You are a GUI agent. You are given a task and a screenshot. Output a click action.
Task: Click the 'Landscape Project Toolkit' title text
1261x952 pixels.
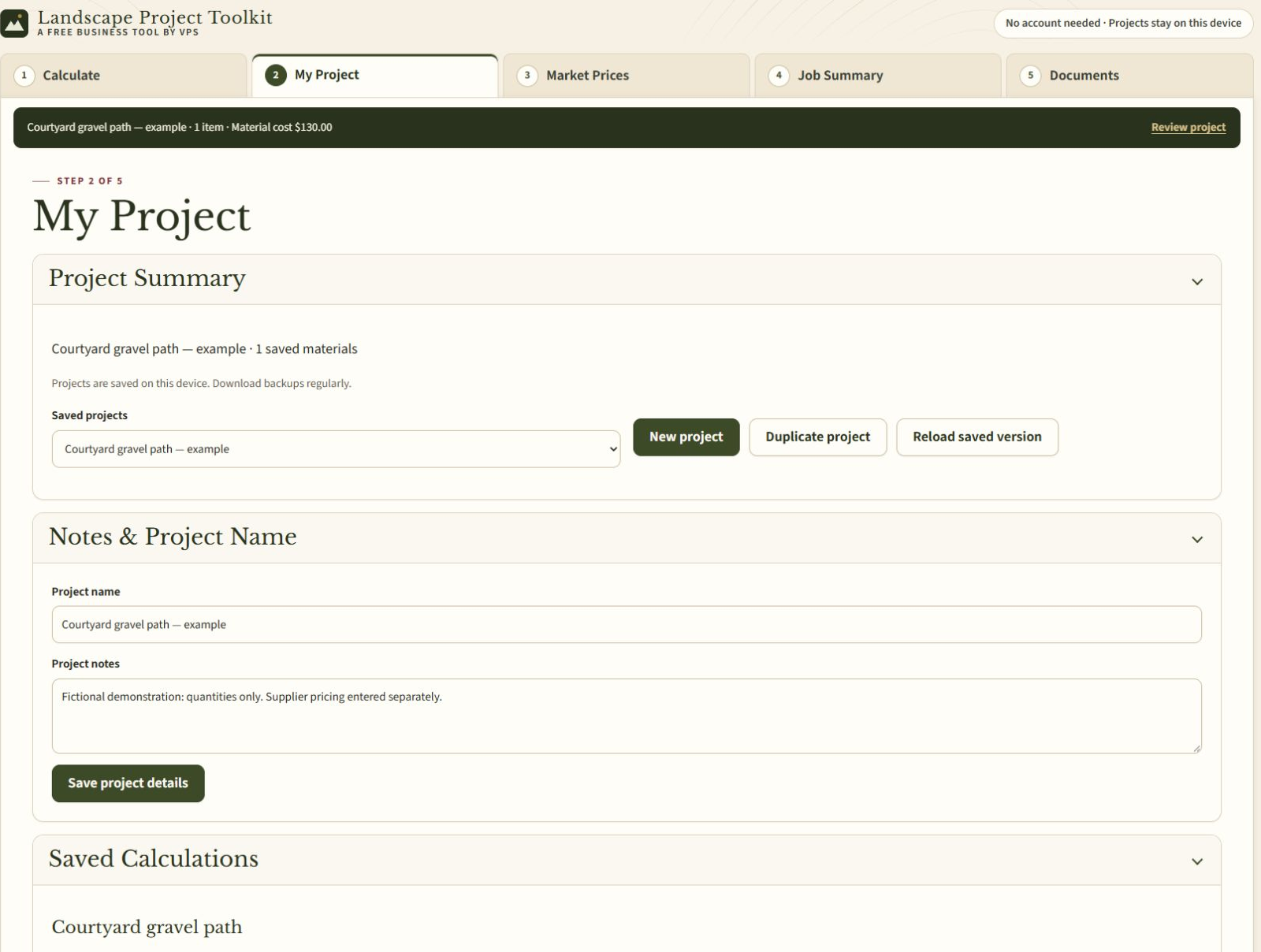point(155,17)
